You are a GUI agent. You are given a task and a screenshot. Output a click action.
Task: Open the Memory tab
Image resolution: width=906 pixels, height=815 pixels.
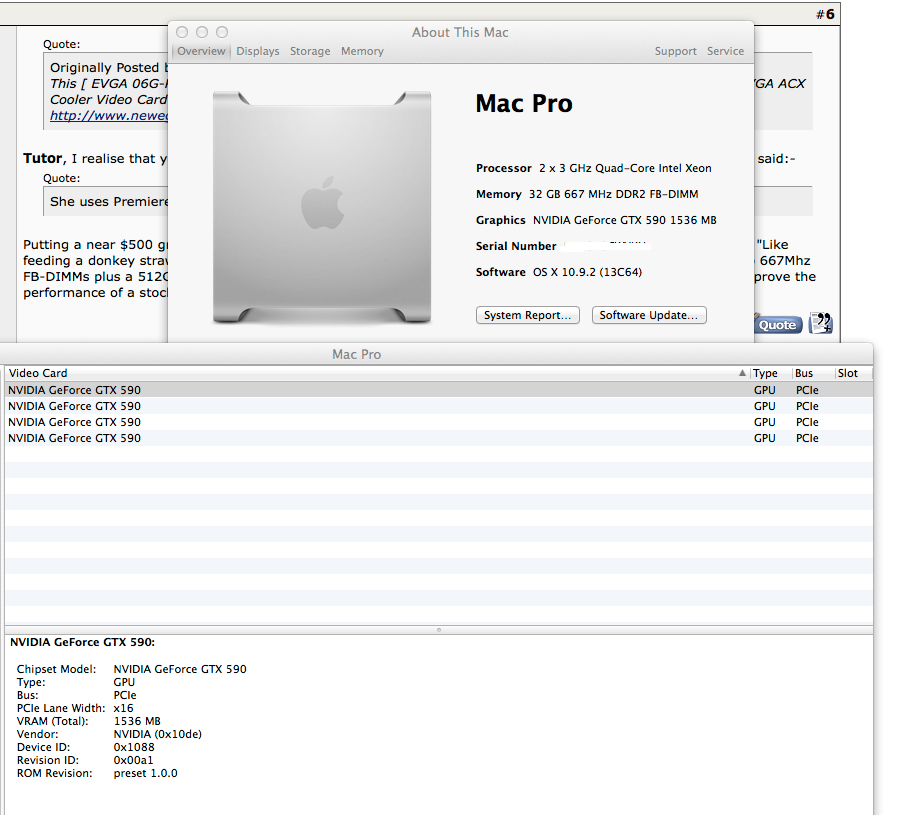362,51
